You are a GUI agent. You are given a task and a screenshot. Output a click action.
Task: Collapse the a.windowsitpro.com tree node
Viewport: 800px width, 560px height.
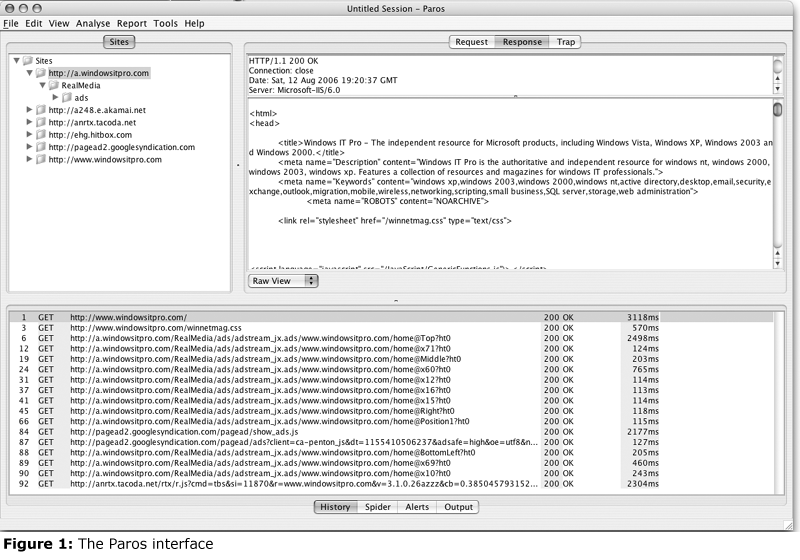point(30,73)
